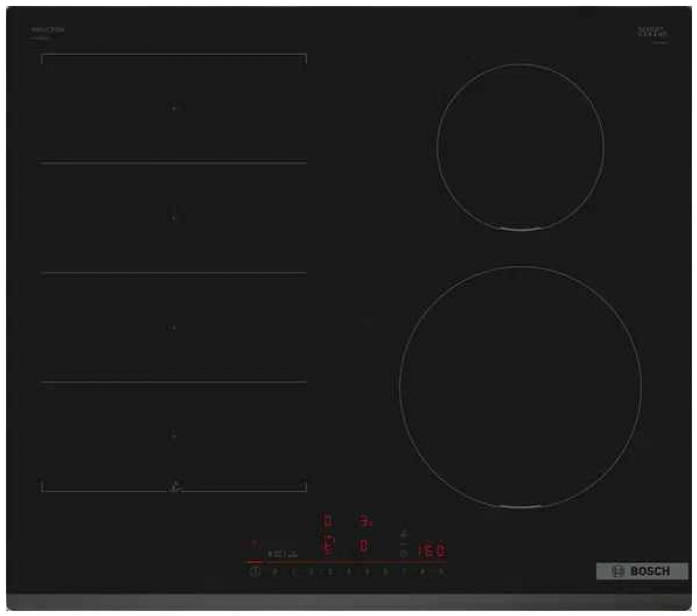This screenshot has width=697, height=616.
Task: Tap the timer clock icon beside the 160 display
Action: coord(403,551)
